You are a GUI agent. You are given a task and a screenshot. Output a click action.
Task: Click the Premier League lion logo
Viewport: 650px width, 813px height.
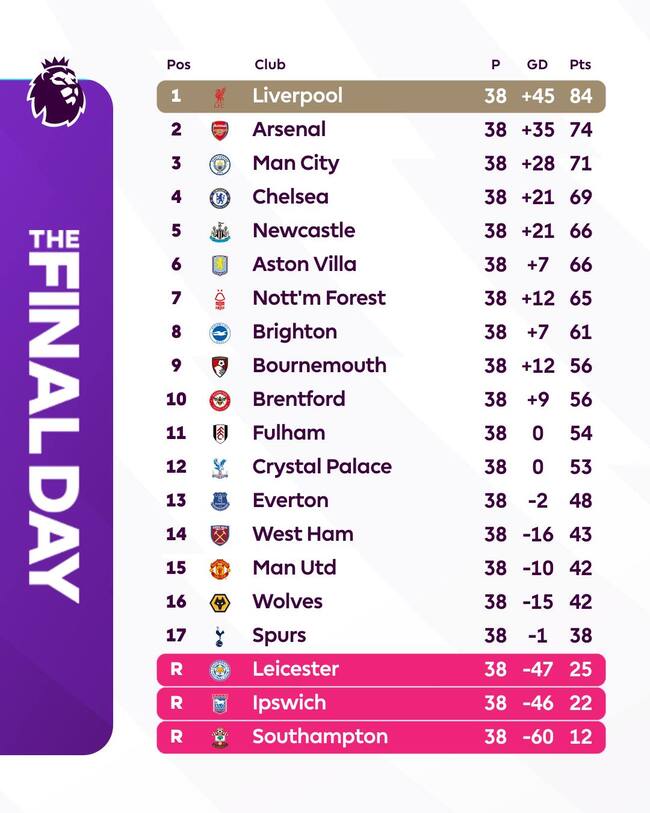point(59,91)
